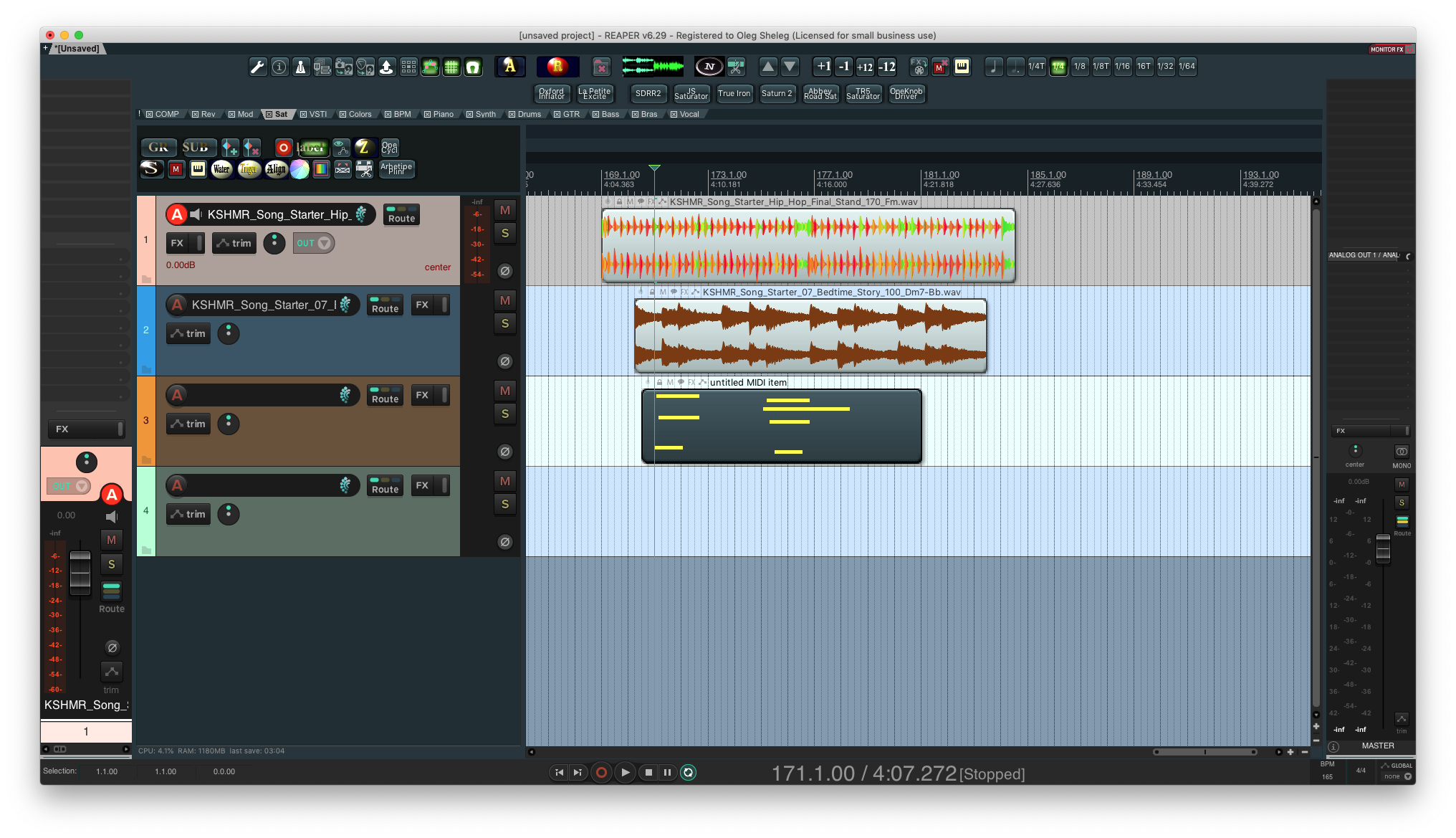
Task: Open Route button on track 4
Action: pos(385,485)
